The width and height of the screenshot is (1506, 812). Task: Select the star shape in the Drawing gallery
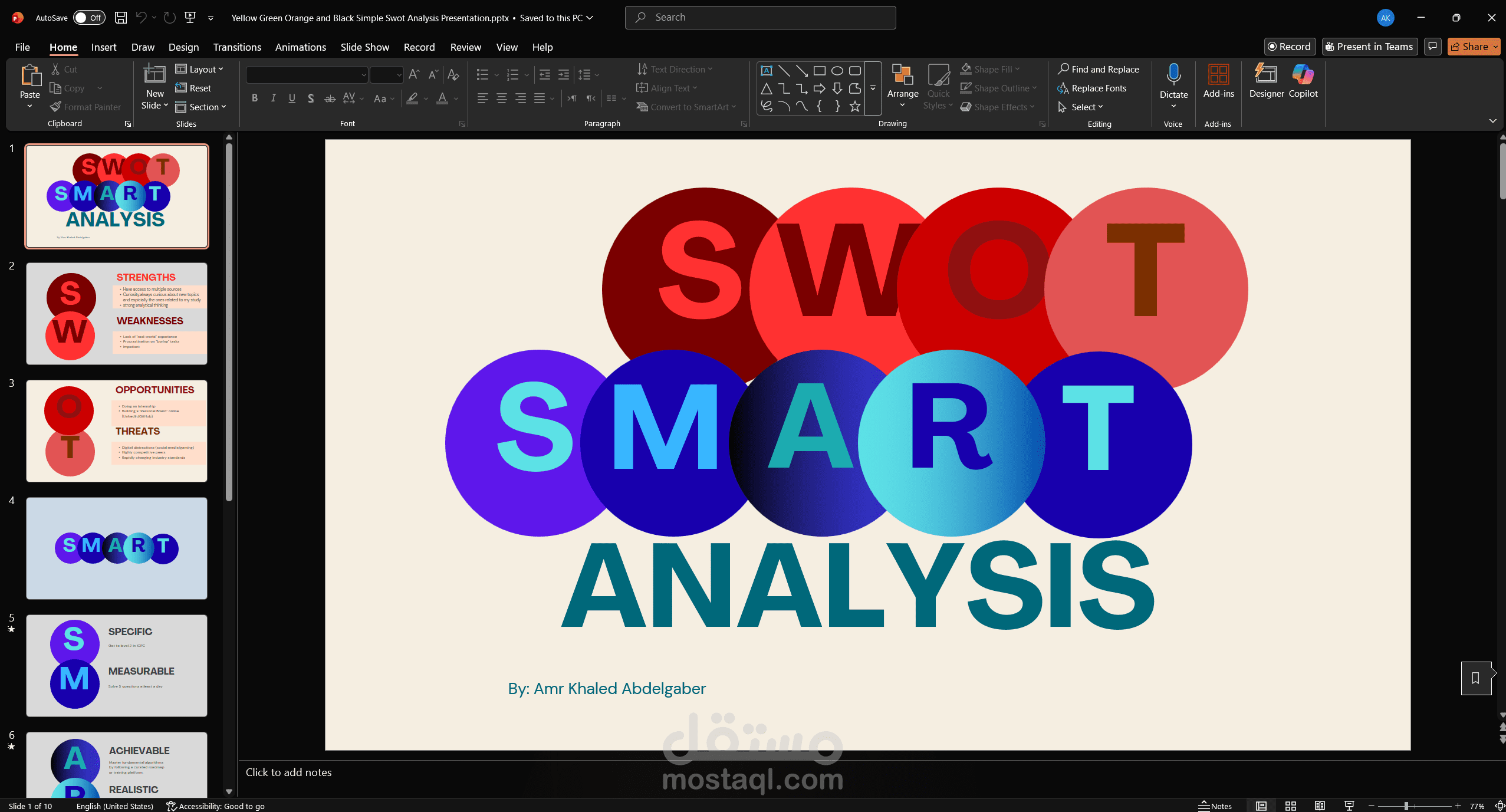click(854, 106)
